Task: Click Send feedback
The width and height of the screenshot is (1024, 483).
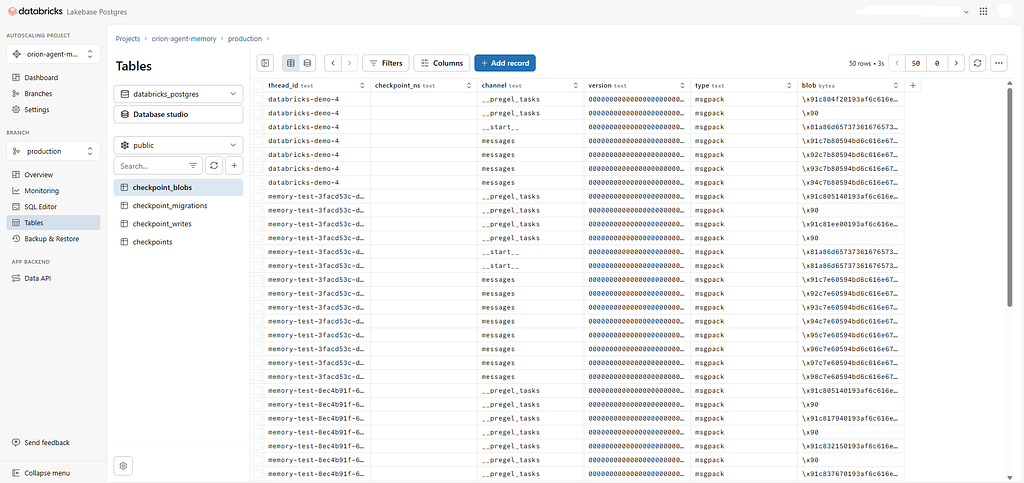Action: [41, 443]
